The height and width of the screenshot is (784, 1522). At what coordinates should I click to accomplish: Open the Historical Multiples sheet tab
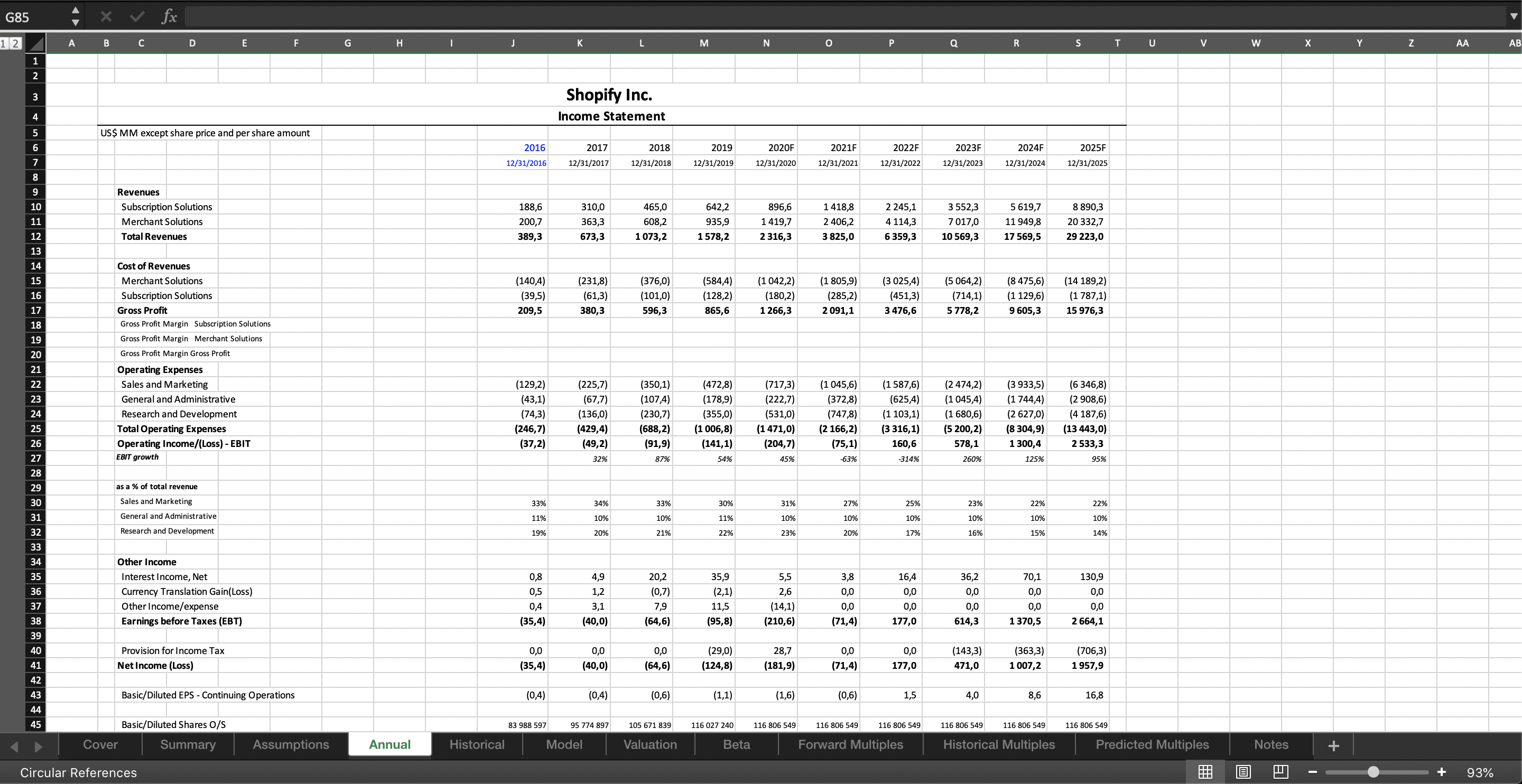coord(999,744)
